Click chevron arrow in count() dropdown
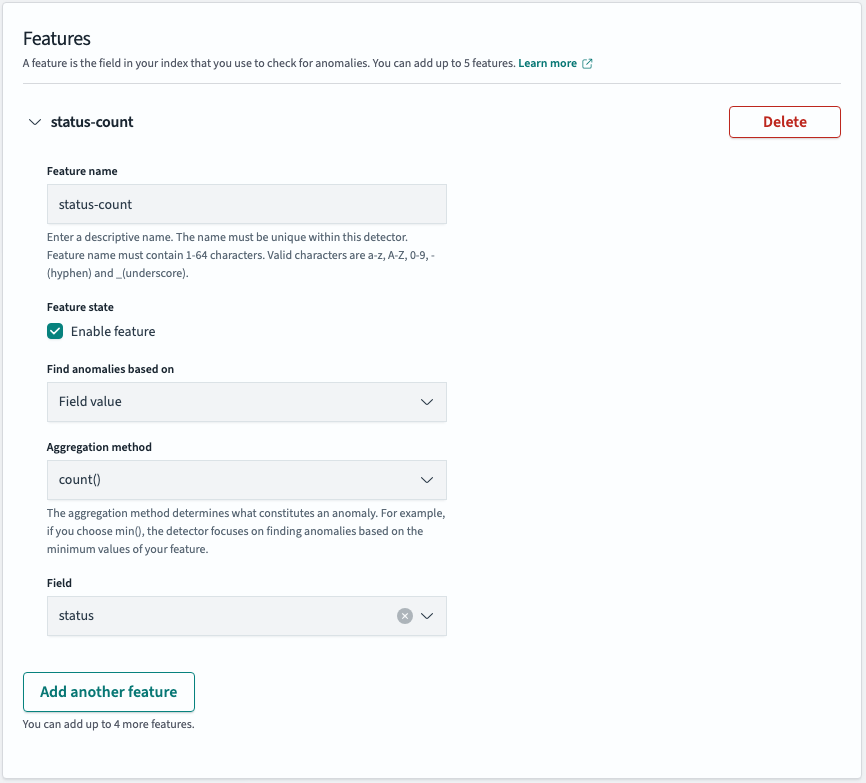The image size is (866, 783). pos(427,480)
